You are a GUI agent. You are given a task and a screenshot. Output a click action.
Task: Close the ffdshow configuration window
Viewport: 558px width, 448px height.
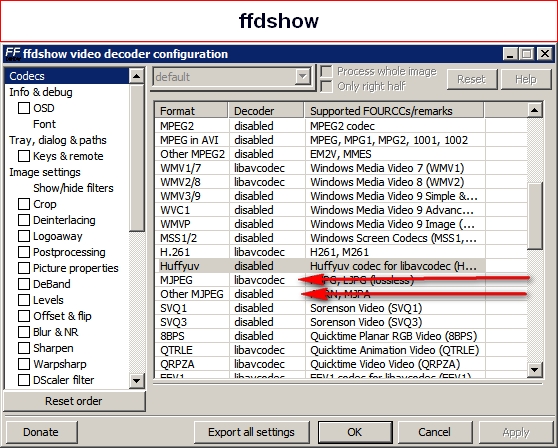[544, 54]
